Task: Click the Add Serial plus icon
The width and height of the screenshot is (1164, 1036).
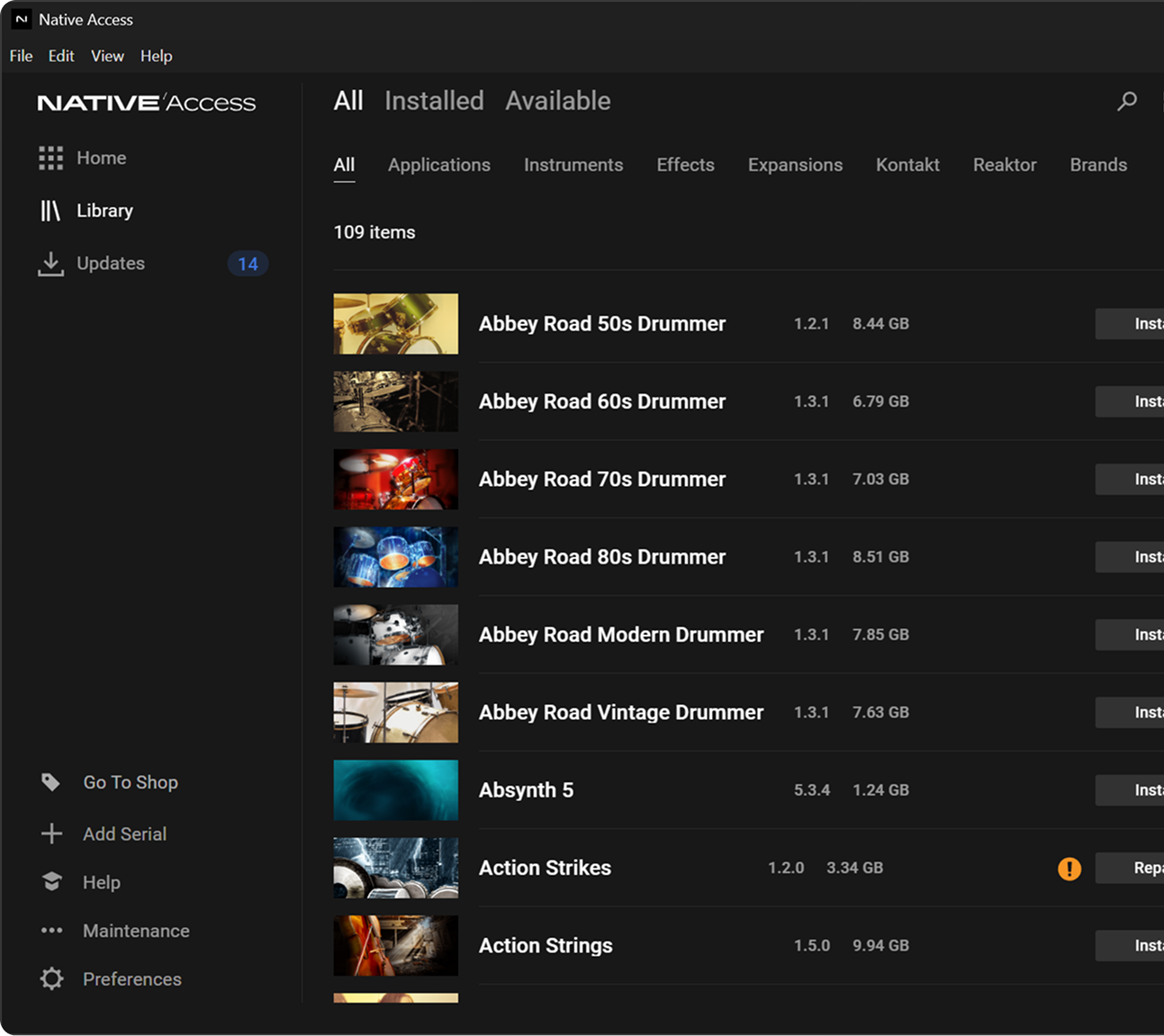Action: (x=51, y=833)
